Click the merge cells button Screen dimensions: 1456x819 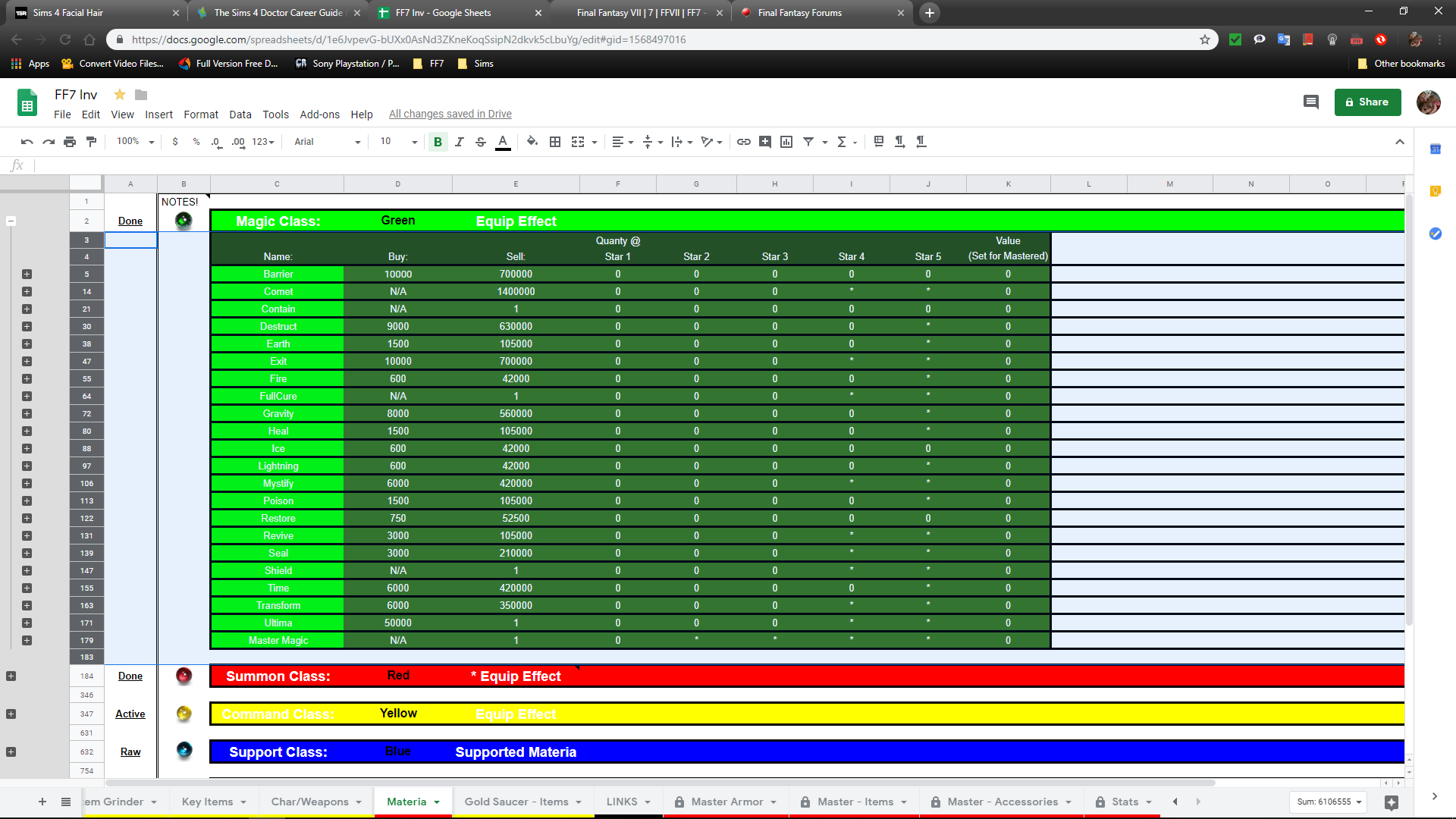[578, 142]
